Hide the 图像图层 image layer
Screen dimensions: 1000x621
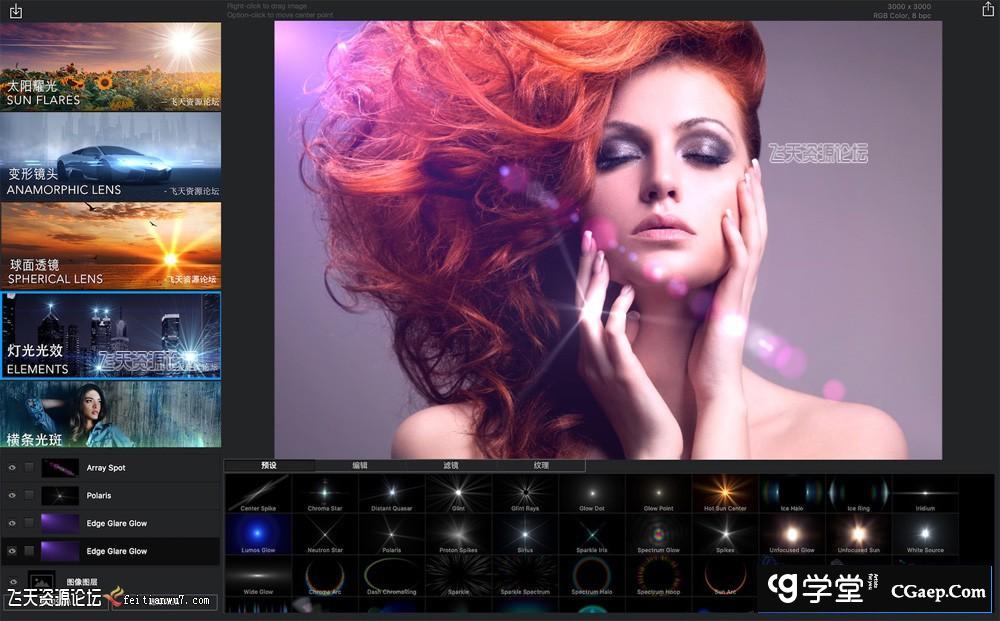(12, 581)
